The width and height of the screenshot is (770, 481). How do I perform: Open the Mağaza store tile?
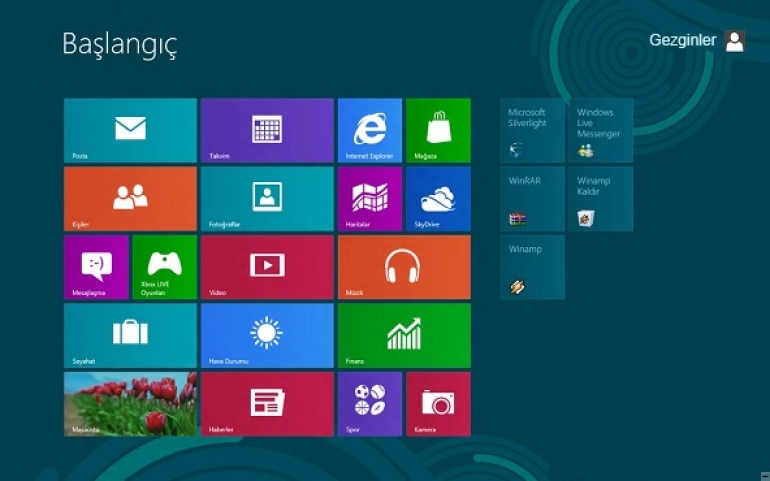pos(439,130)
